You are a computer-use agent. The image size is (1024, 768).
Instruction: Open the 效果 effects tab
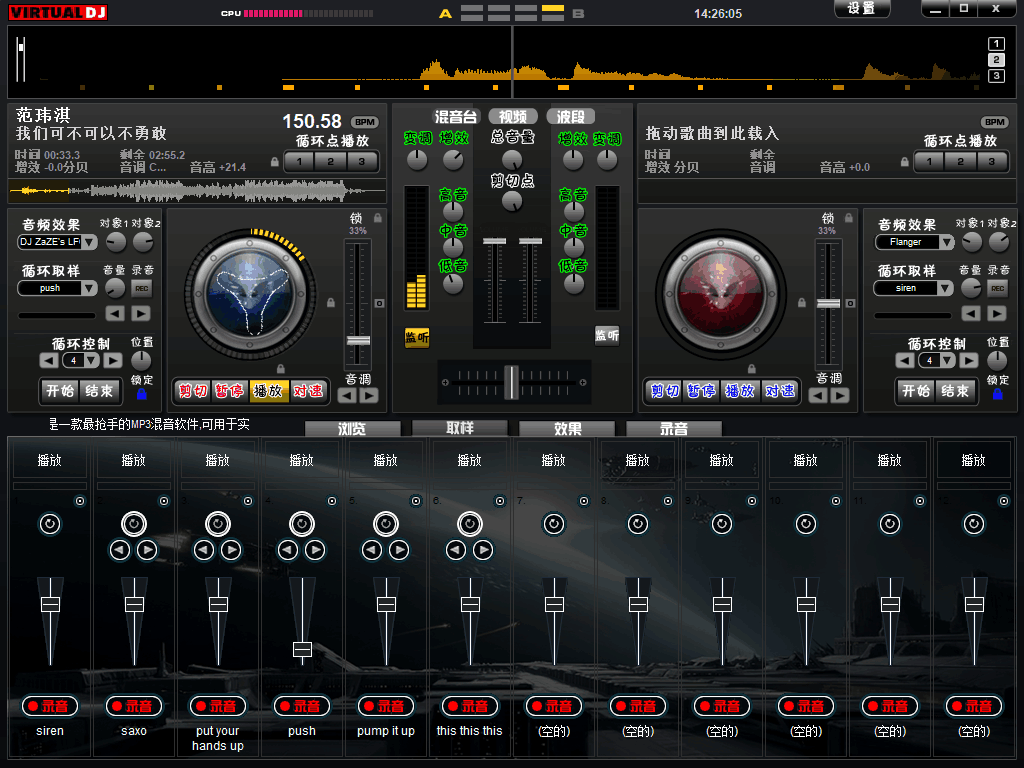click(567, 429)
